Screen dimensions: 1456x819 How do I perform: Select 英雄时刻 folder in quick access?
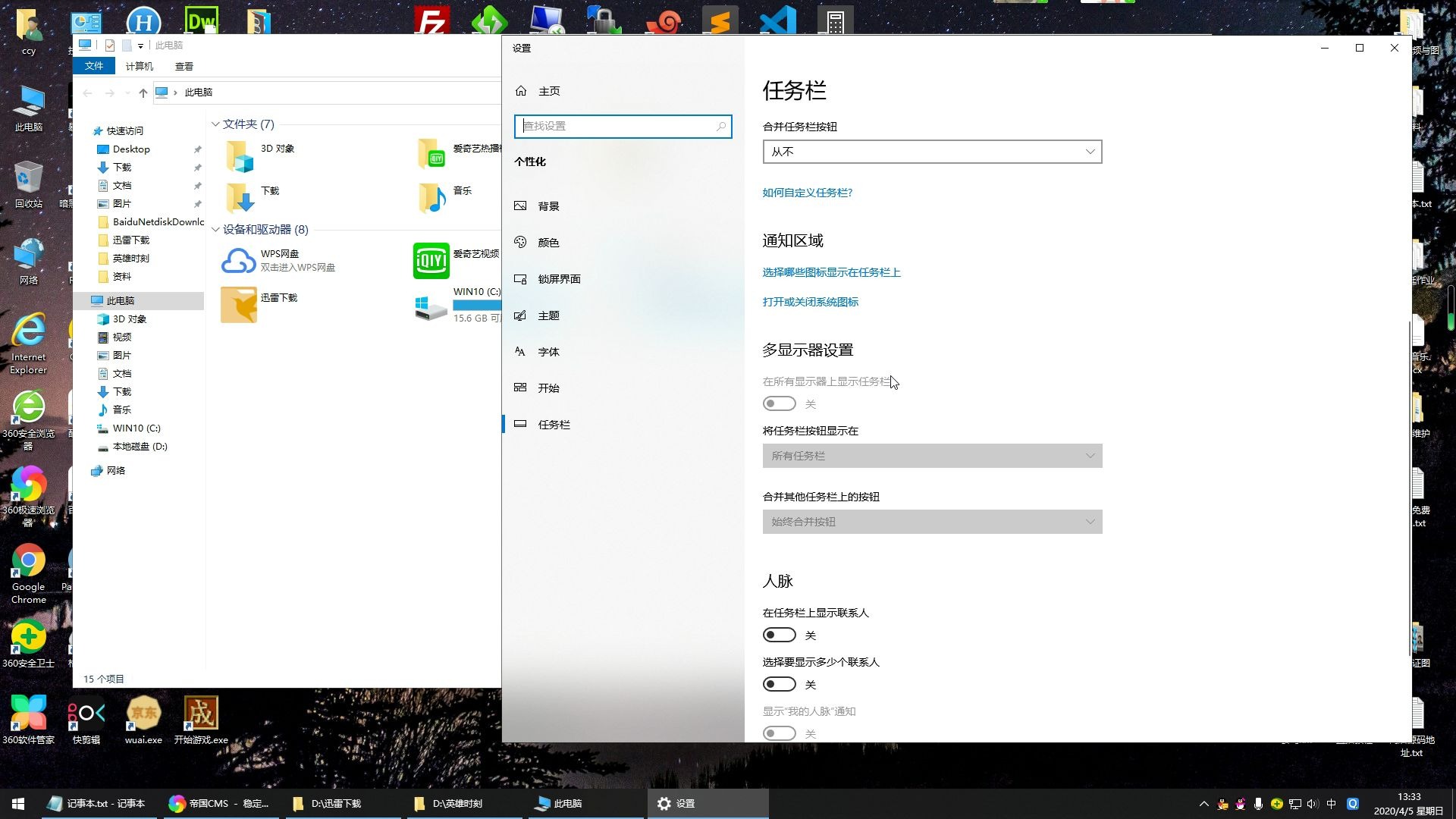130,258
